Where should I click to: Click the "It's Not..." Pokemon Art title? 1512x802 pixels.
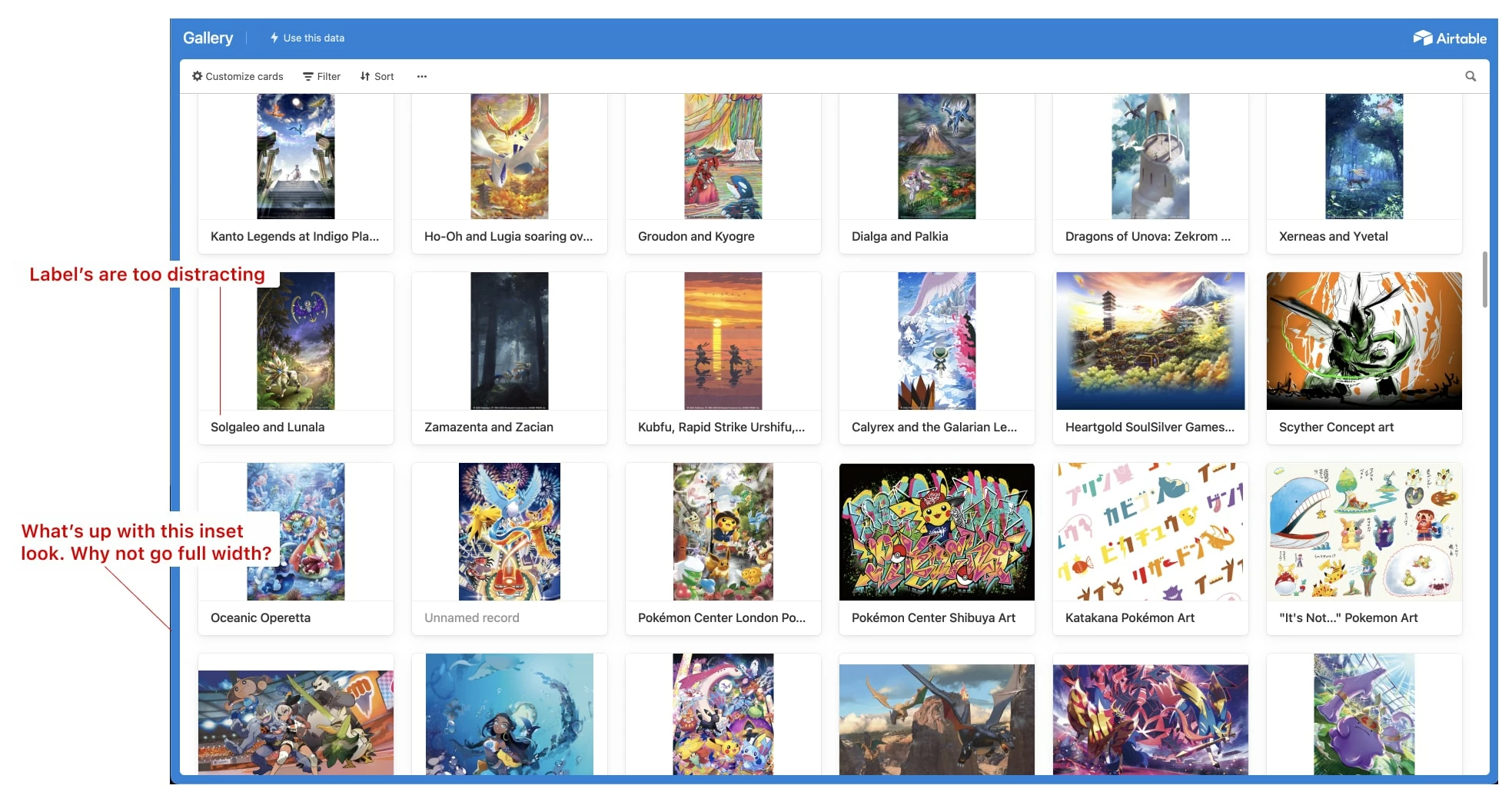(x=1348, y=617)
